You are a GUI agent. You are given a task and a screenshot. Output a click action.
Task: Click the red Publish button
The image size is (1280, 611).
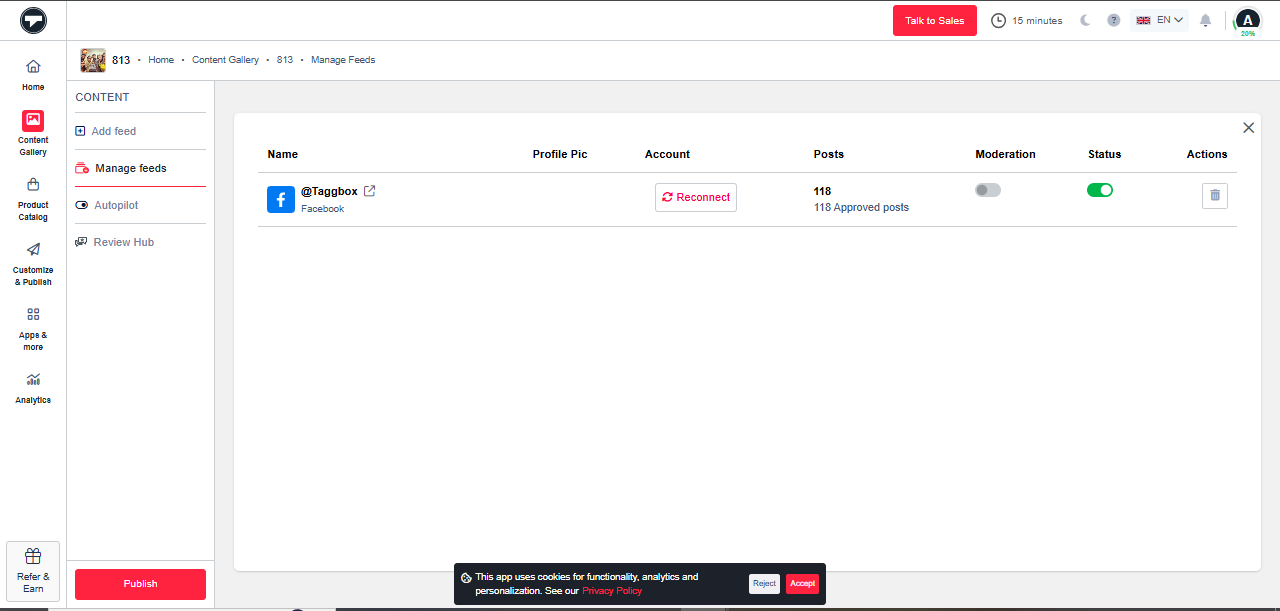click(140, 584)
